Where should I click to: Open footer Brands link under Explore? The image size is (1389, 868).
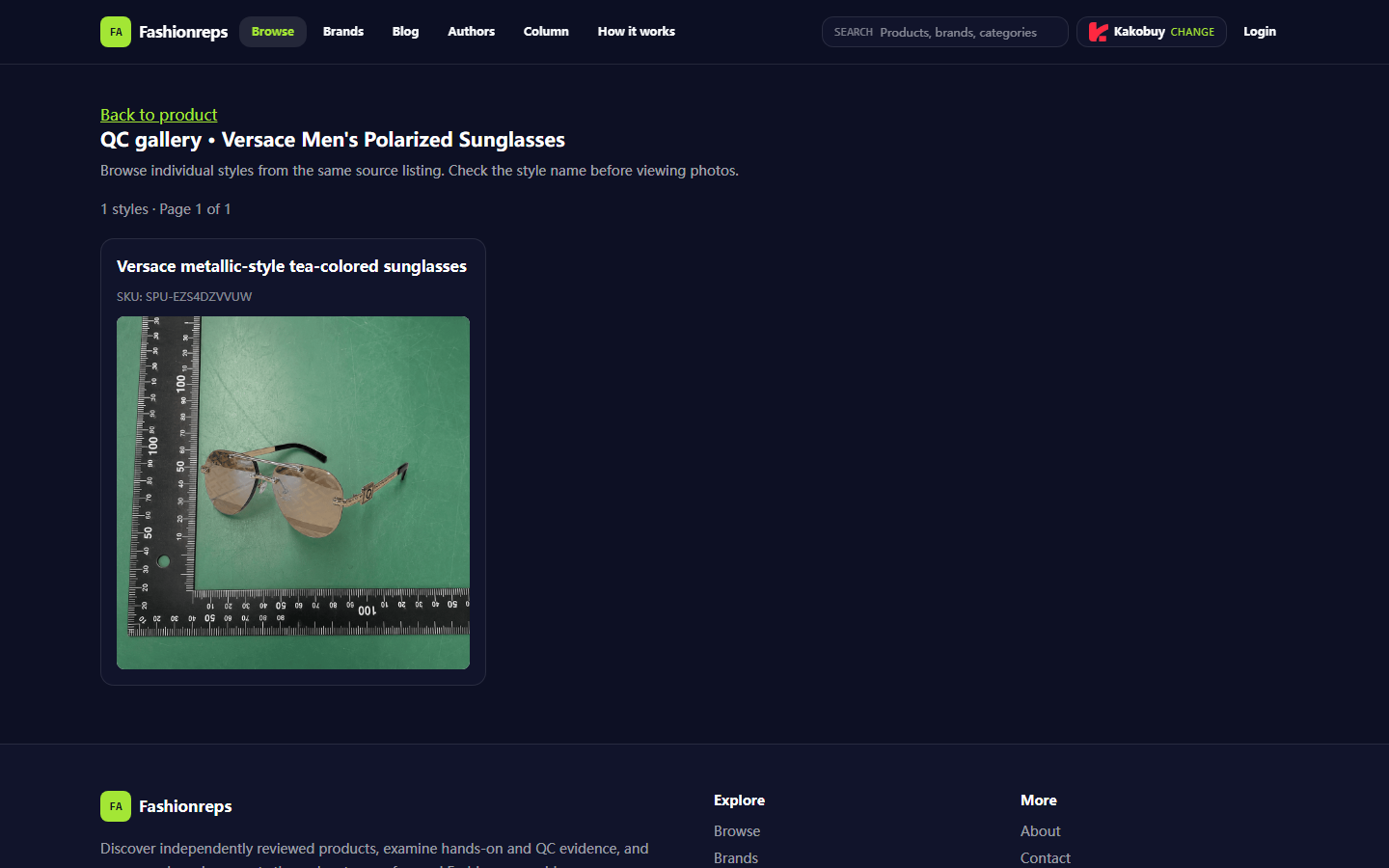tap(736, 858)
